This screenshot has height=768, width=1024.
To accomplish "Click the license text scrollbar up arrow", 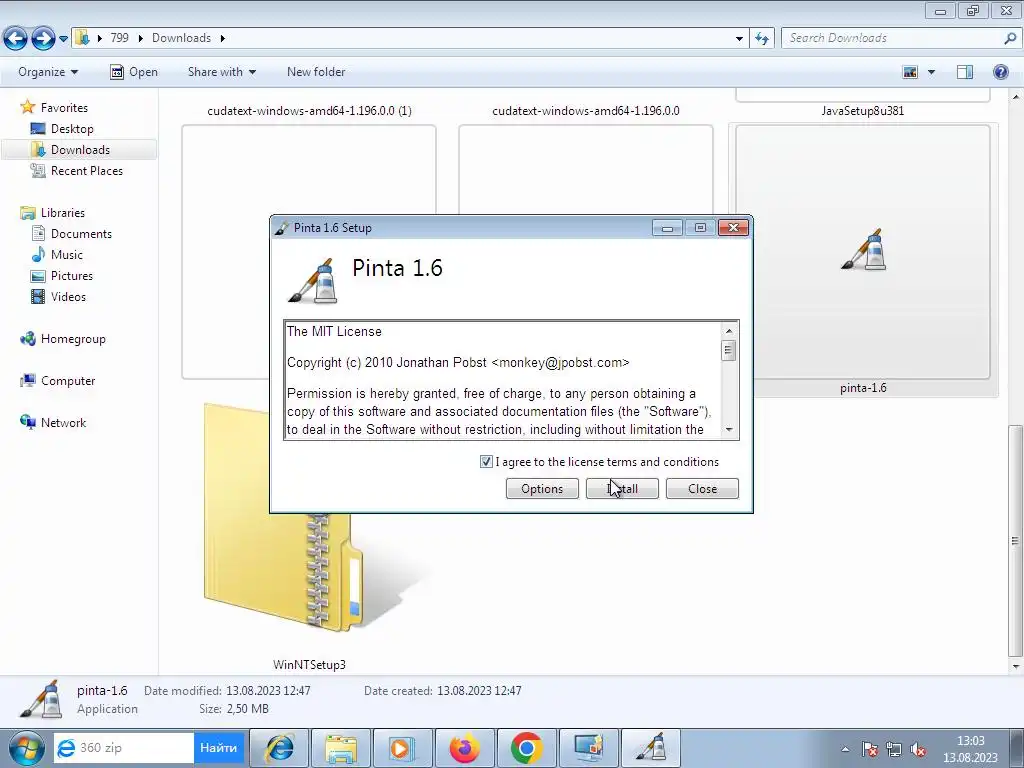I will pyautogui.click(x=729, y=331).
